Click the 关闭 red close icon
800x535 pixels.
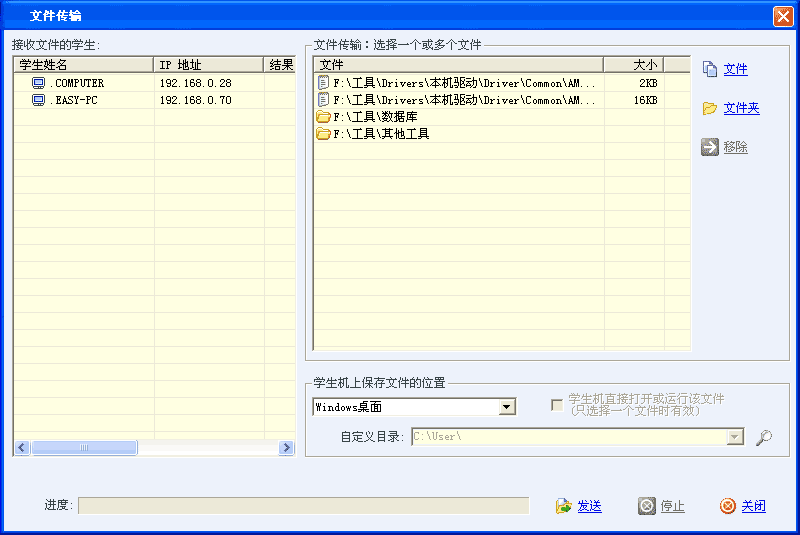pyautogui.click(x=728, y=506)
